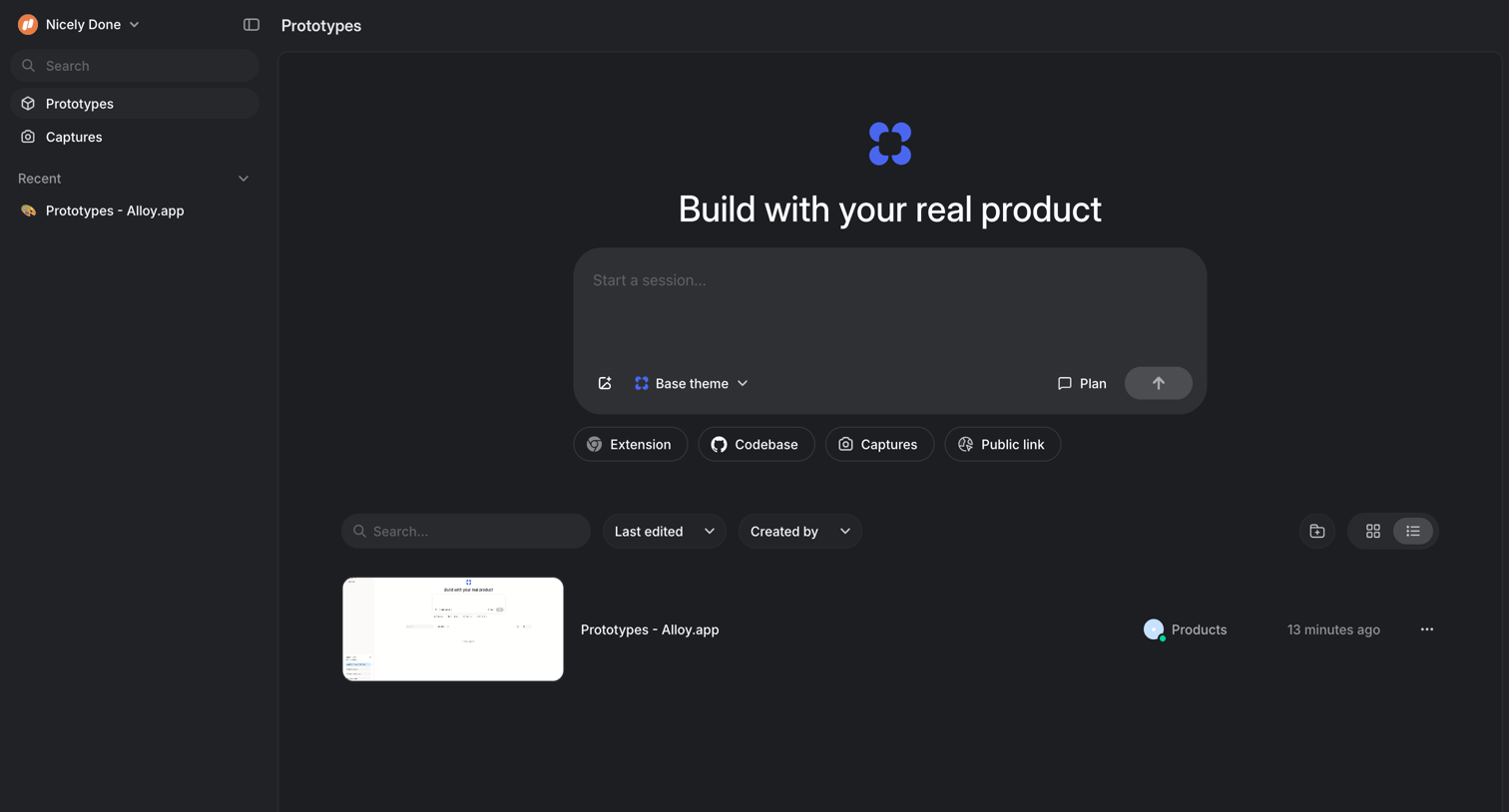Open the Nicely Done workspace dropdown
The image size is (1509, 812).
[x=80, y=25]
